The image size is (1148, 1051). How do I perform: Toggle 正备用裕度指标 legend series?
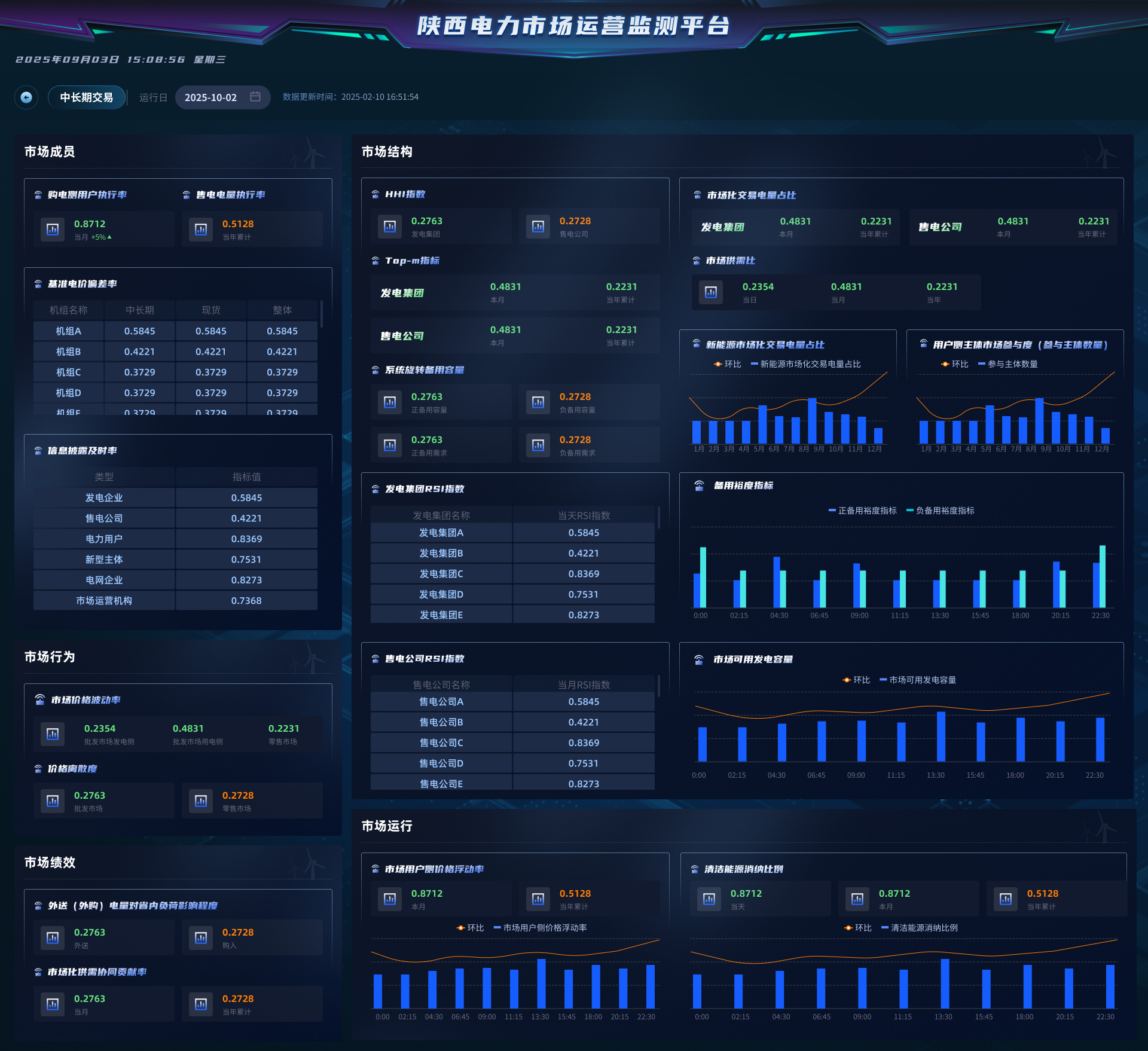click(862, 511)
